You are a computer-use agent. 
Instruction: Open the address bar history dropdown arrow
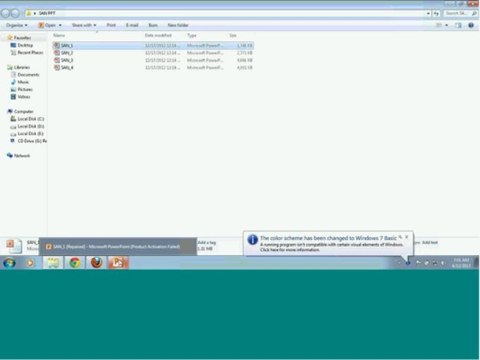(428, 13)
